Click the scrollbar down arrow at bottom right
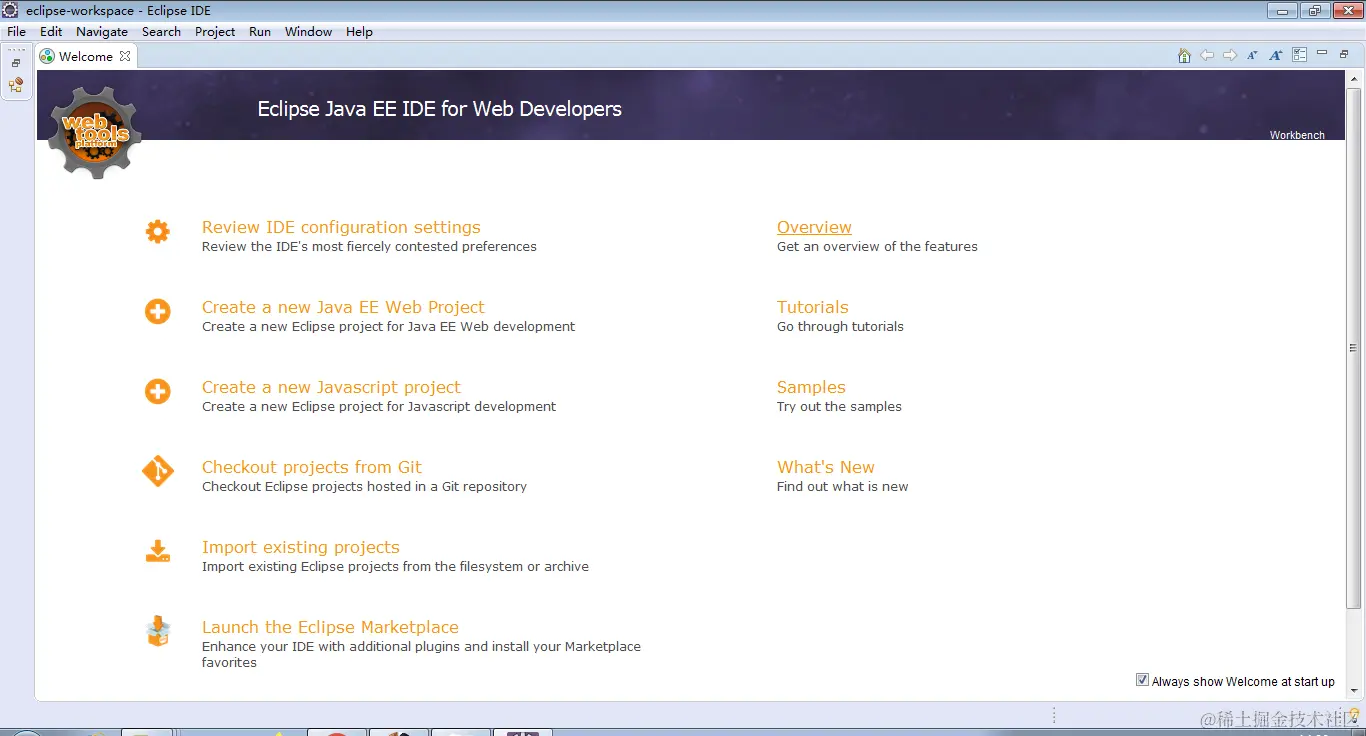Screen dimensions: 1366x736 coord(1354,690)
